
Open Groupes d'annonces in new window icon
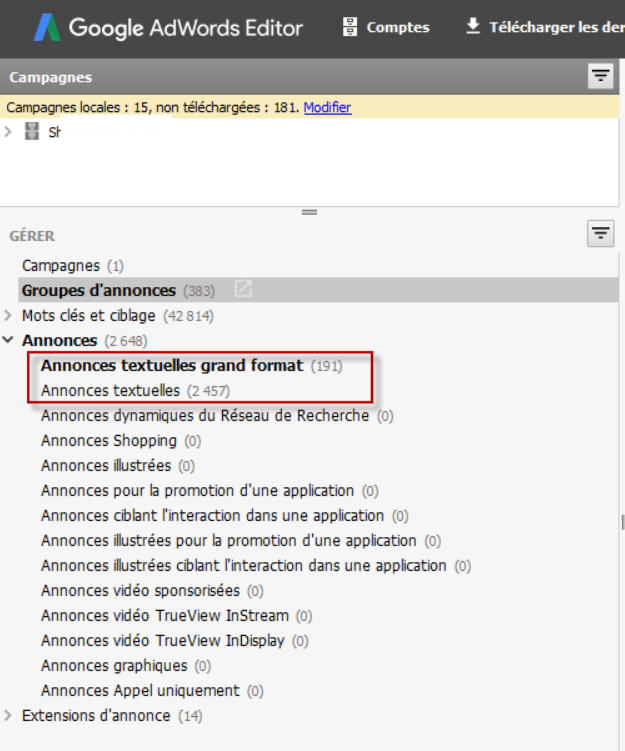pyautogui.click(x=243, y=289)
